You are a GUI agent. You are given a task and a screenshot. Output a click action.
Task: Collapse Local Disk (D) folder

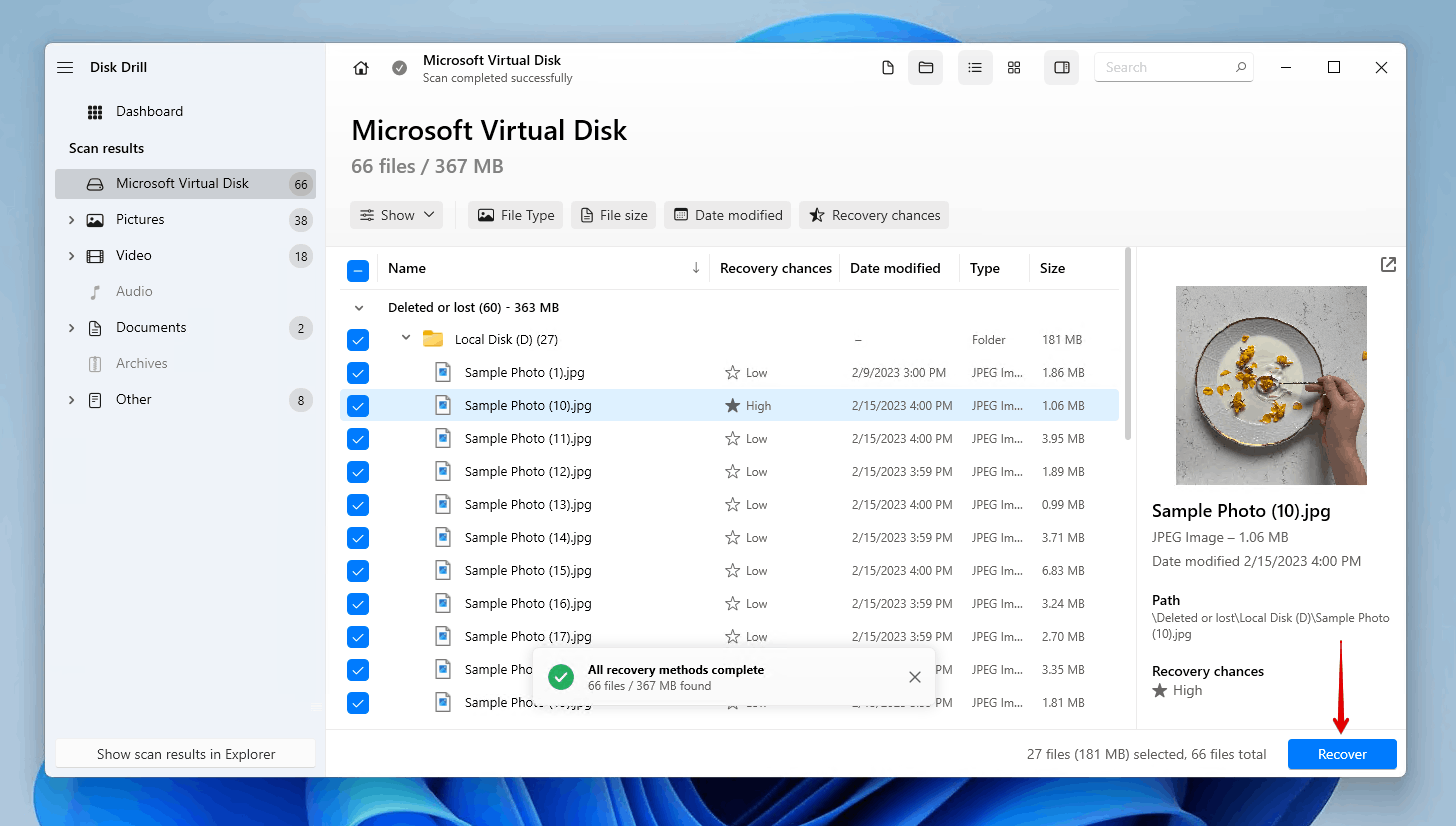click(x=406, y=339)
